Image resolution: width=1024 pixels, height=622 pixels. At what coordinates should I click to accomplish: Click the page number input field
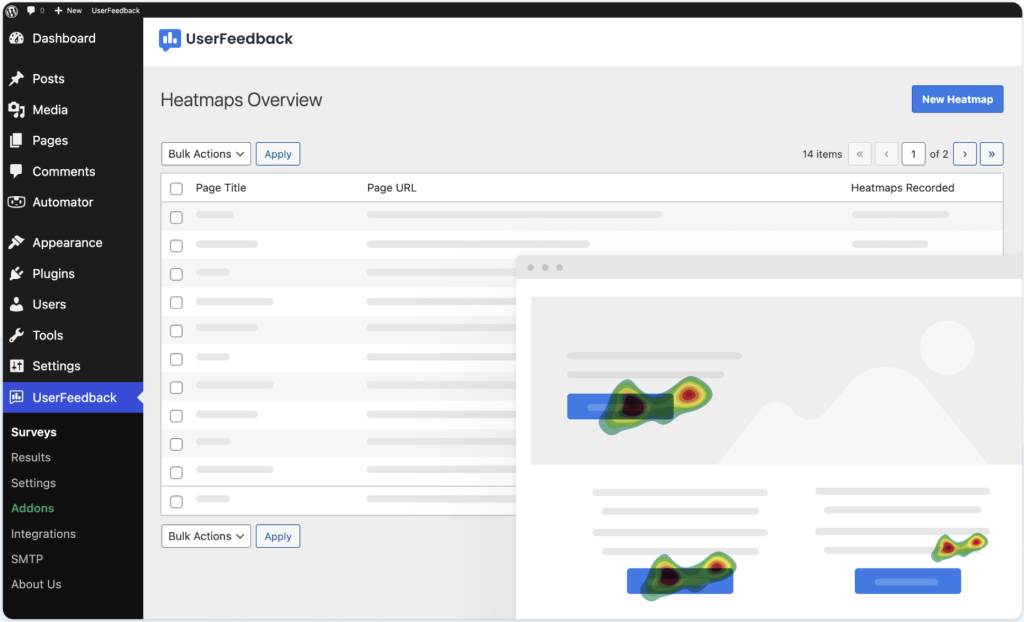point(913,154)
